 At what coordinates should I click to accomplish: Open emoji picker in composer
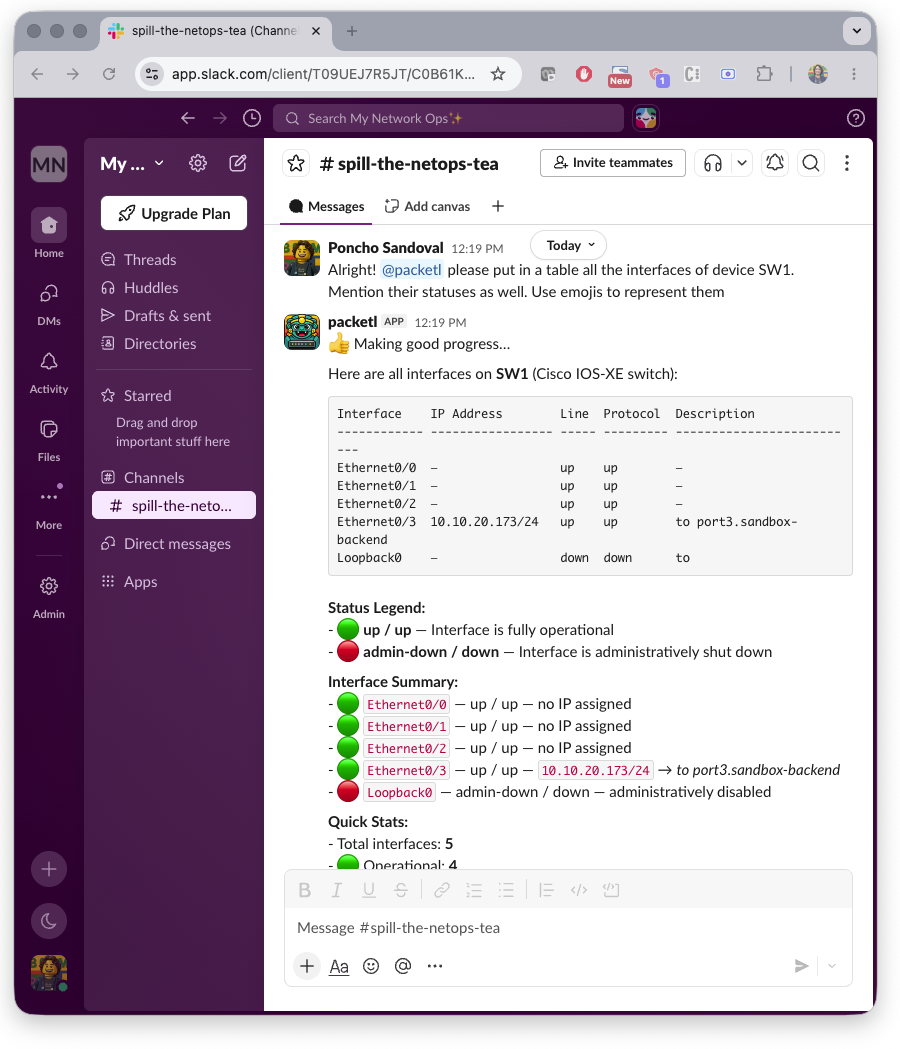(x=371, y=966)
